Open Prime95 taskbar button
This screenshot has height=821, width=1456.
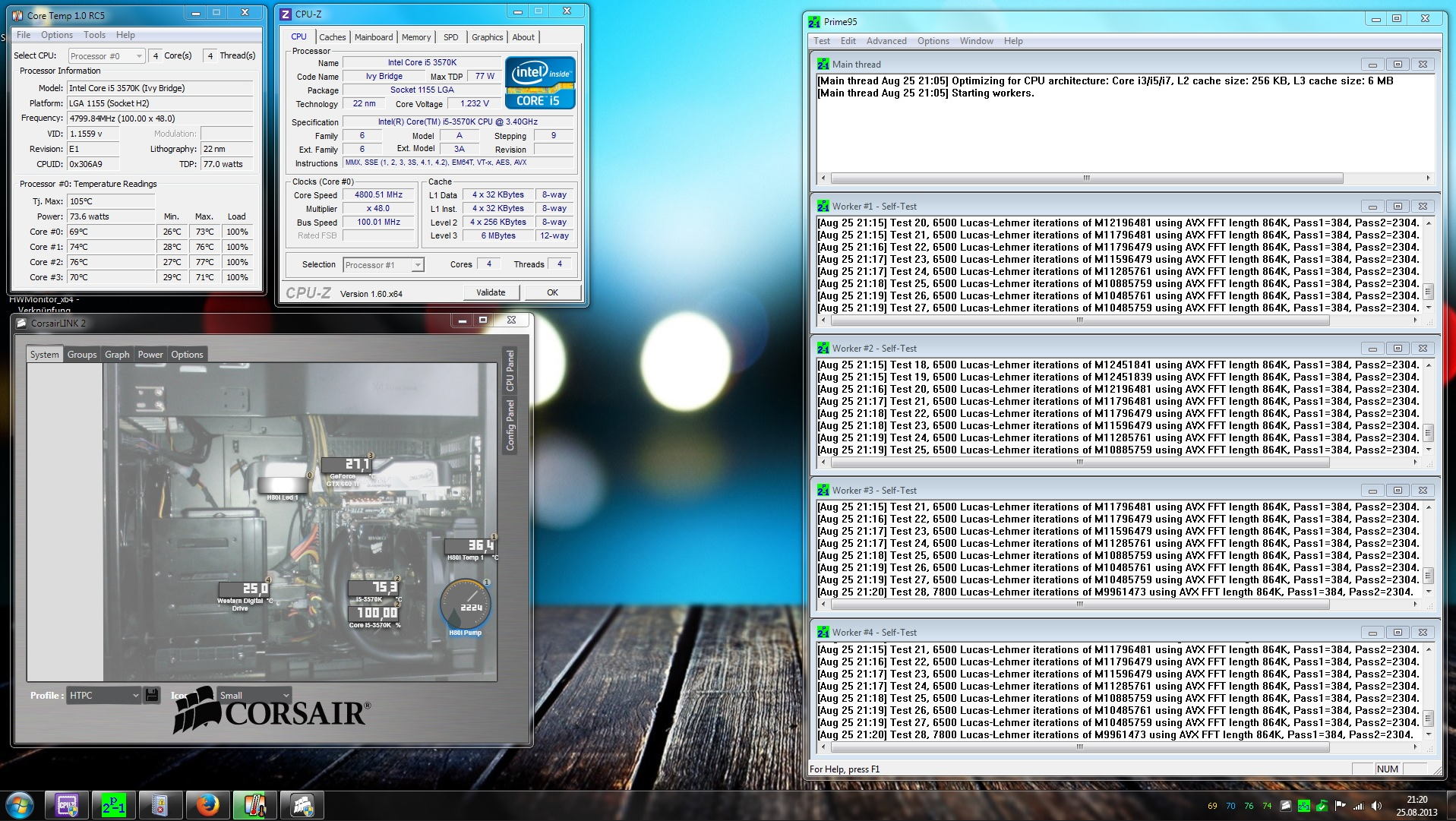(x=114, y=805)
